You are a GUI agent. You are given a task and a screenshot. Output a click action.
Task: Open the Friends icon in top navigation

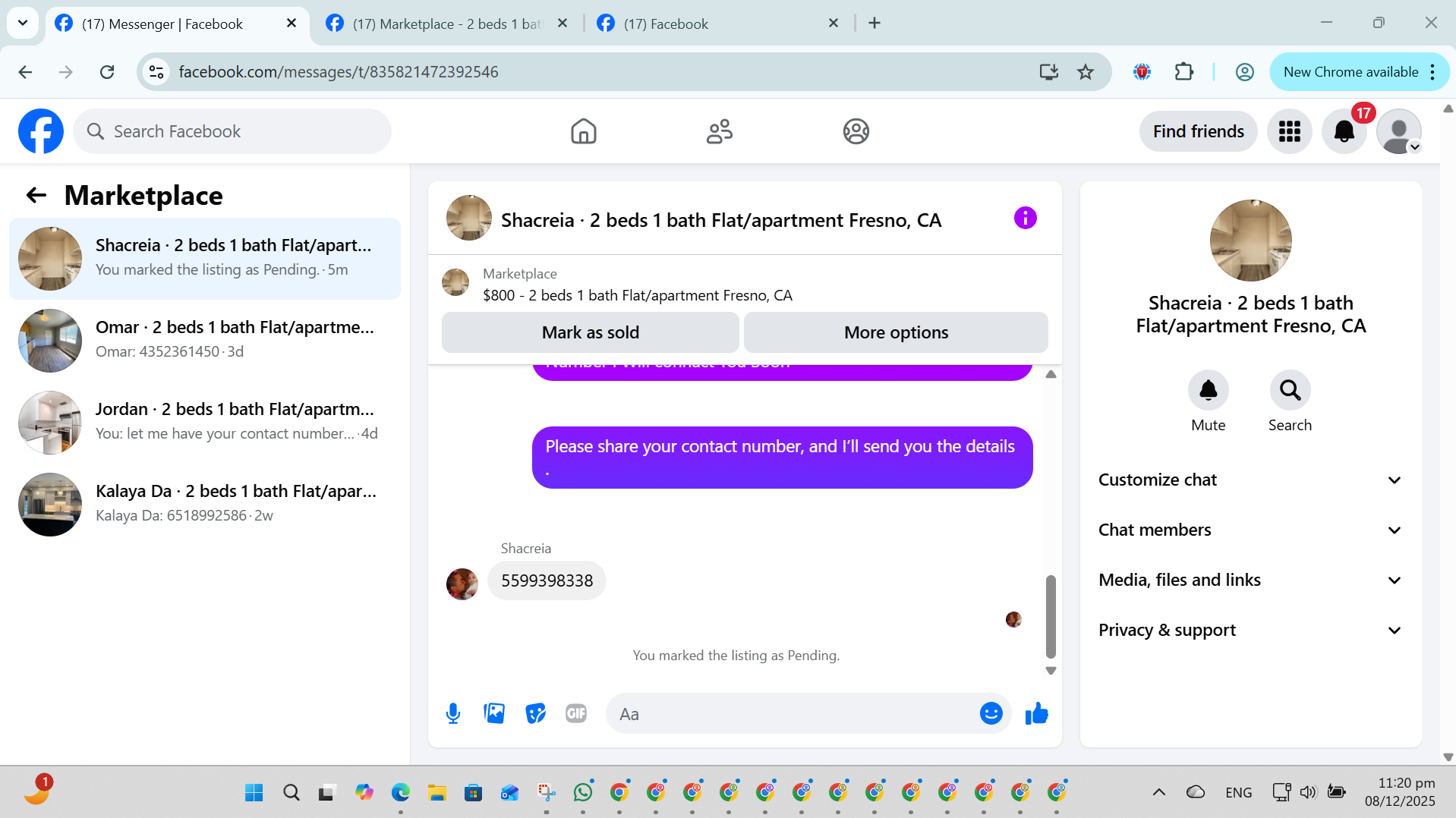click(719, 131)
